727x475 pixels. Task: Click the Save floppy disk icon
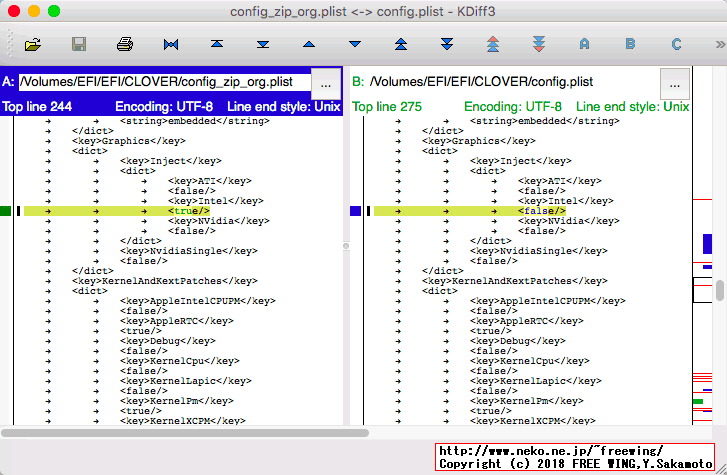79,45
